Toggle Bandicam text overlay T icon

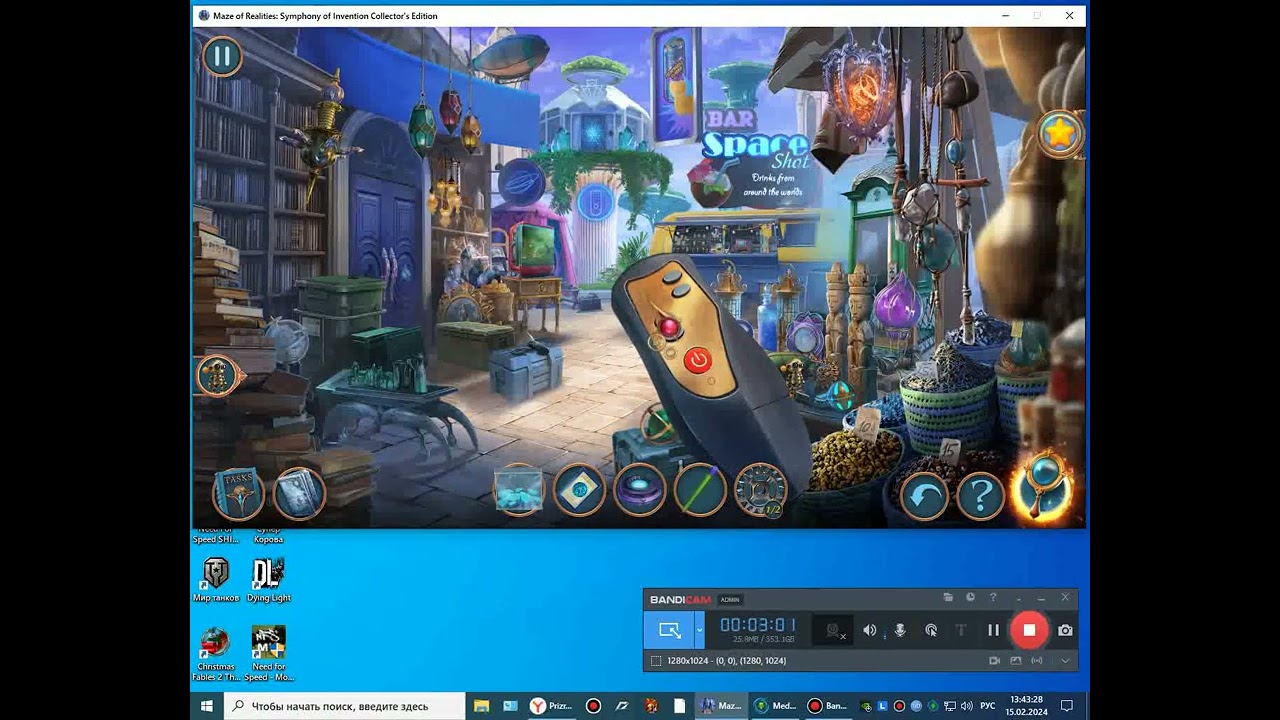[961, 630]
